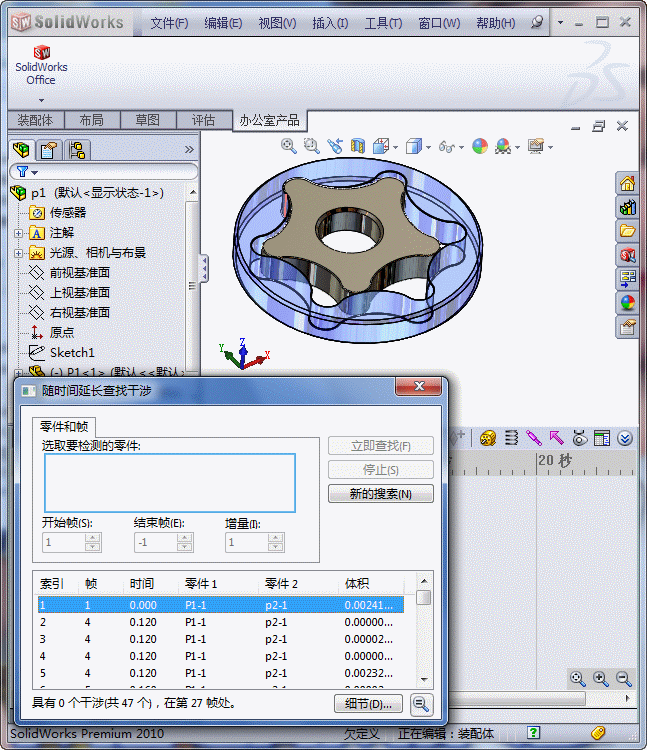Click the 选取要检测的零件 selection box

pyautogui.click(x=170, y=483)
